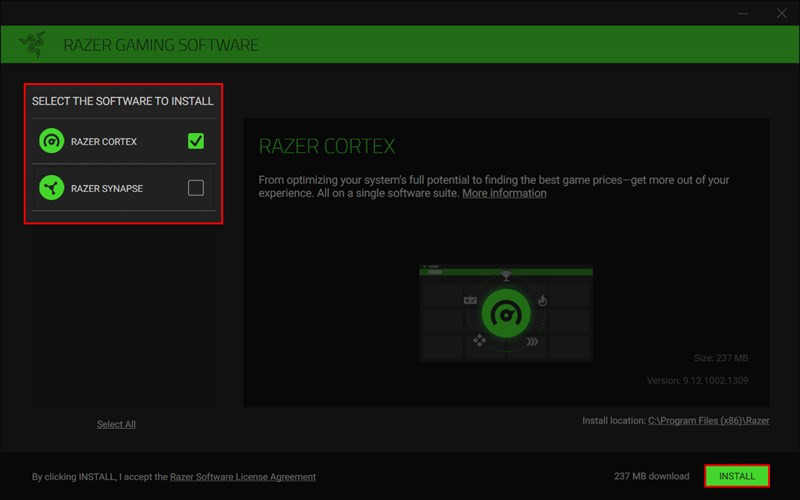The height and width of the screenshot is (500, 800).
Task: Click the RAZER CORTEX heading in details panel
Action: point(327,146)
